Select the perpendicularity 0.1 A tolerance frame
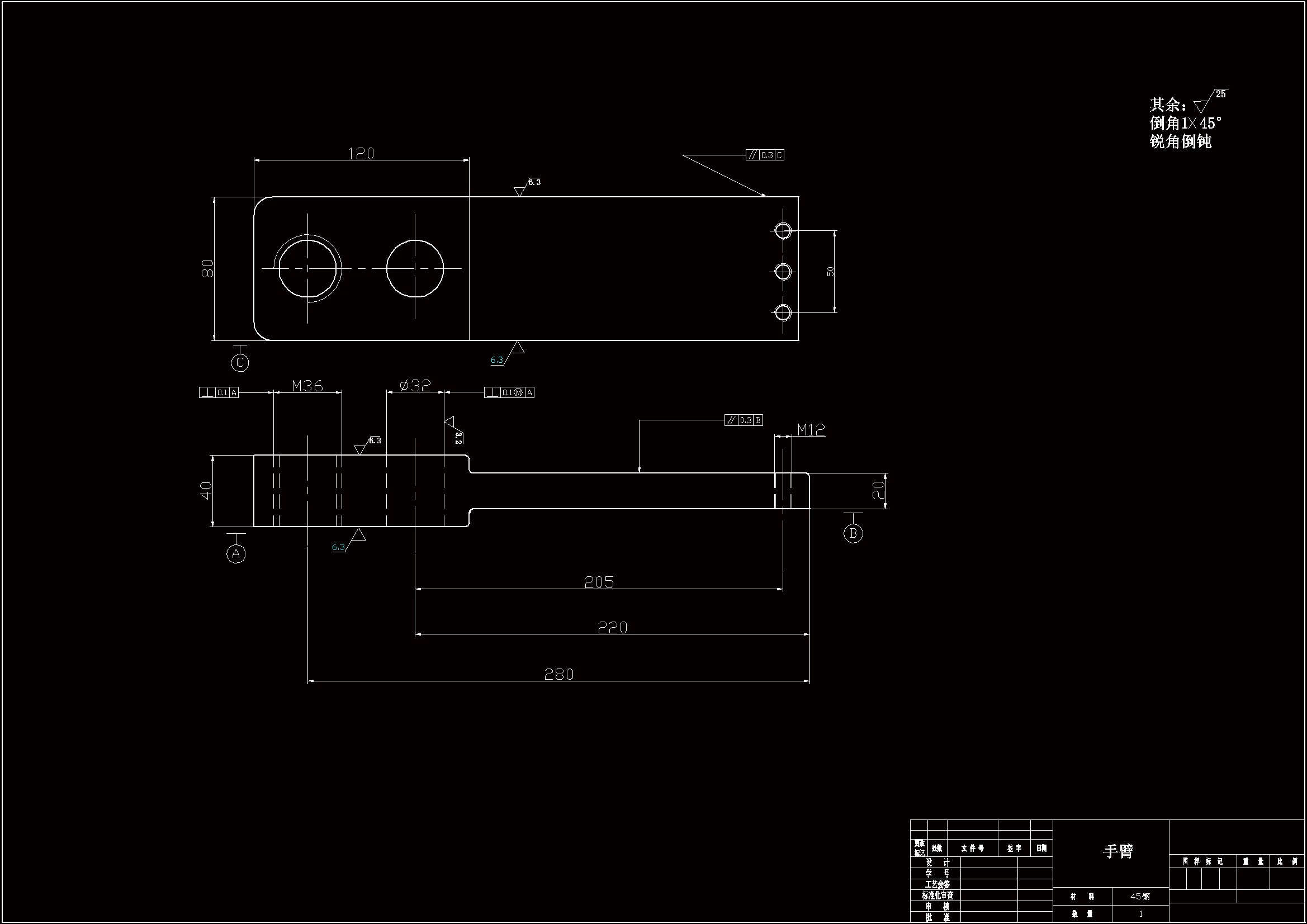Image resolution: width=1307 pixels, height=924 pixels. 219,392
